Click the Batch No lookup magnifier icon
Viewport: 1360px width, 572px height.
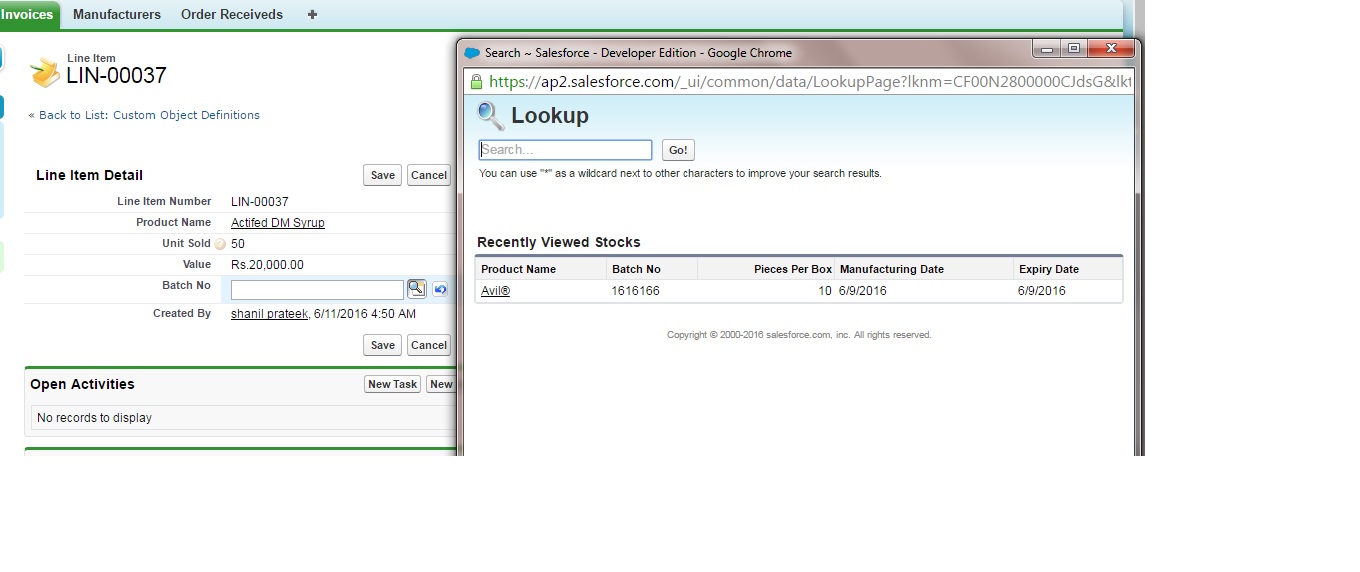point(416,289)
